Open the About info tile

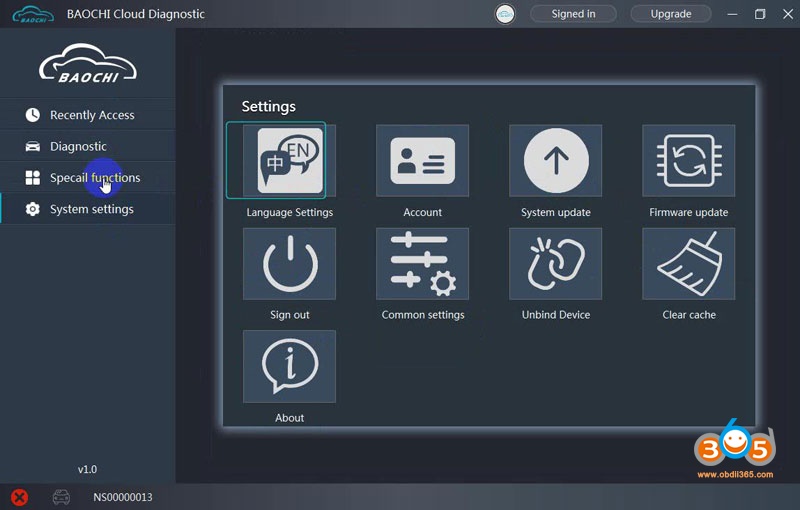[x=289, y=366]
